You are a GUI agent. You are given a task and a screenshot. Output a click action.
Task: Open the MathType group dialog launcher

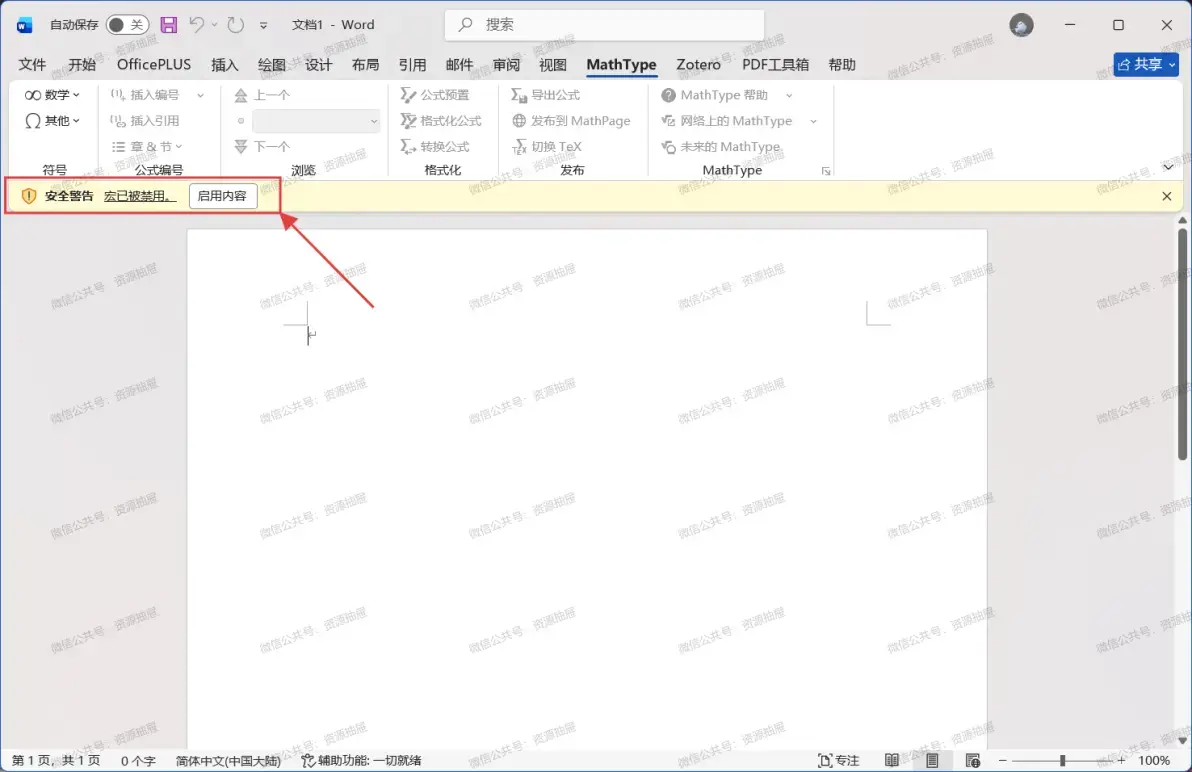coord(826,171)
